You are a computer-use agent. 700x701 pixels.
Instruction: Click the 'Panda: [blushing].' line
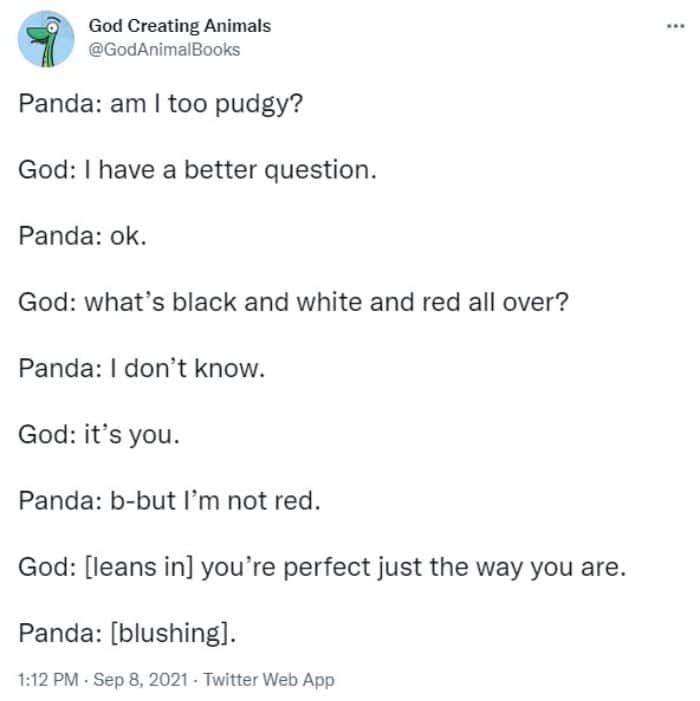[129, 633]
